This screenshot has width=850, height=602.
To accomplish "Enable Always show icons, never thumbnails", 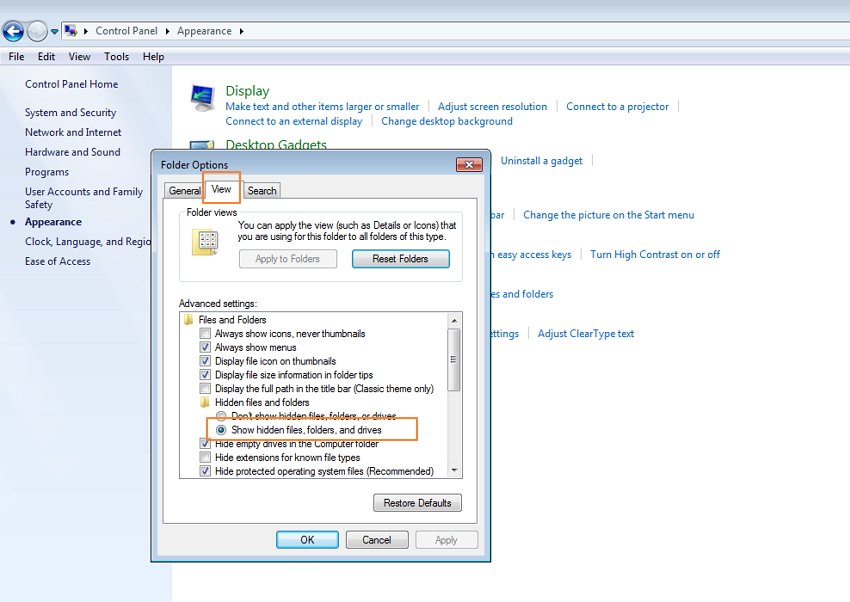I will click(205, 334).
